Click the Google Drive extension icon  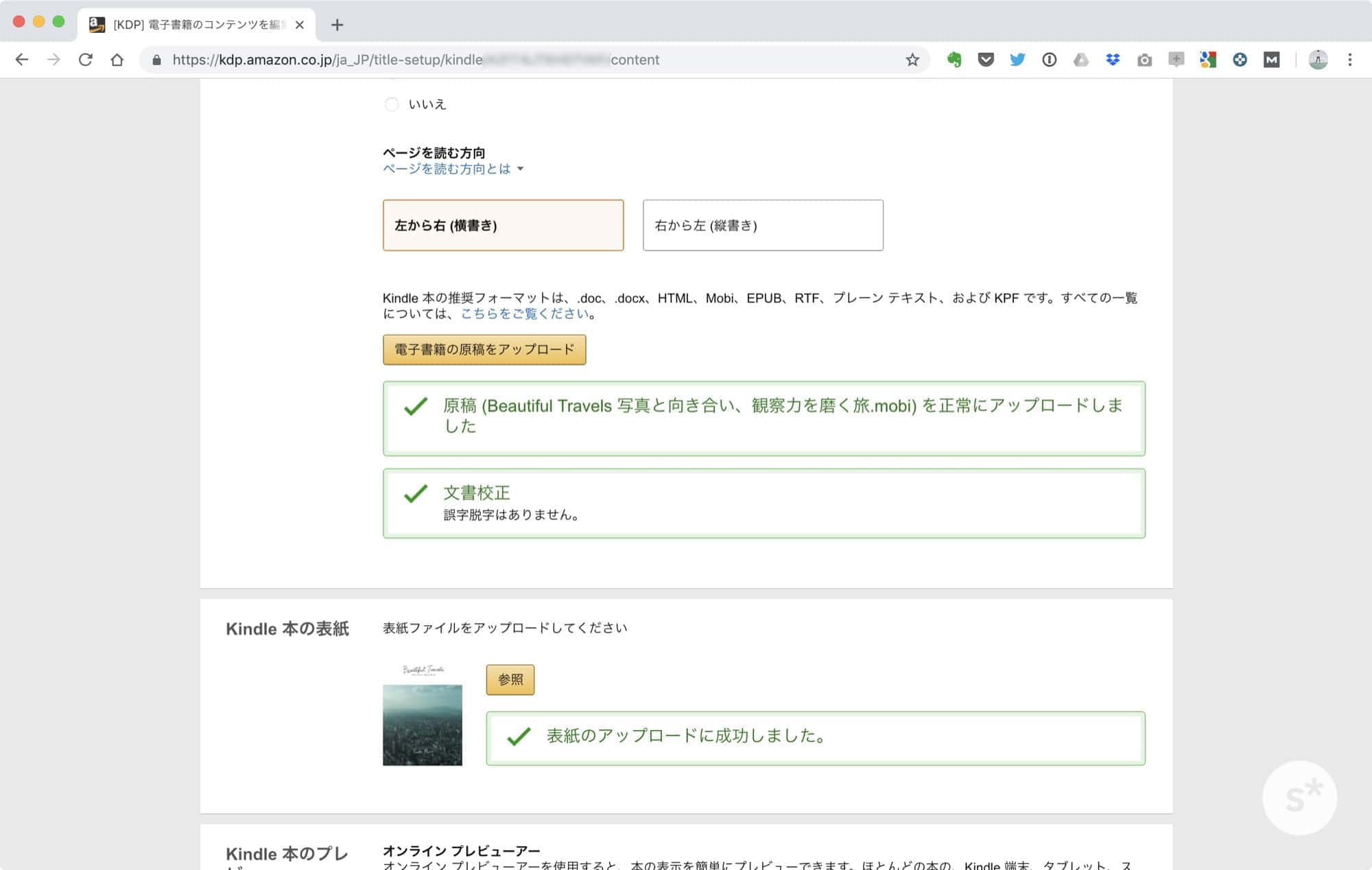(1081, 60)
